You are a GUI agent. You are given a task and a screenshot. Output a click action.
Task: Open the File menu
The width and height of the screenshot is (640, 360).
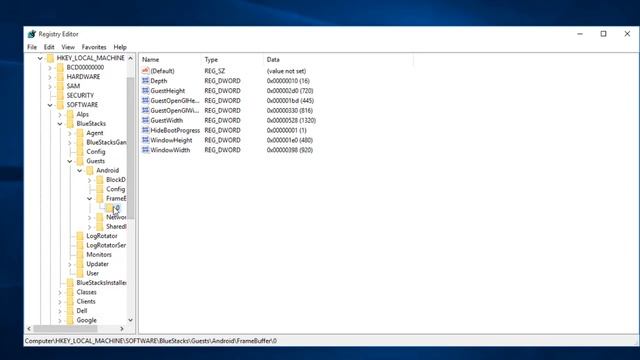tap(32, 47)
